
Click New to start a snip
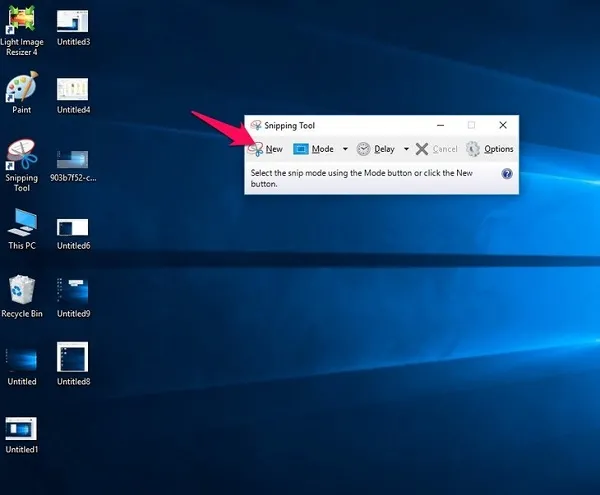[266, 149]
